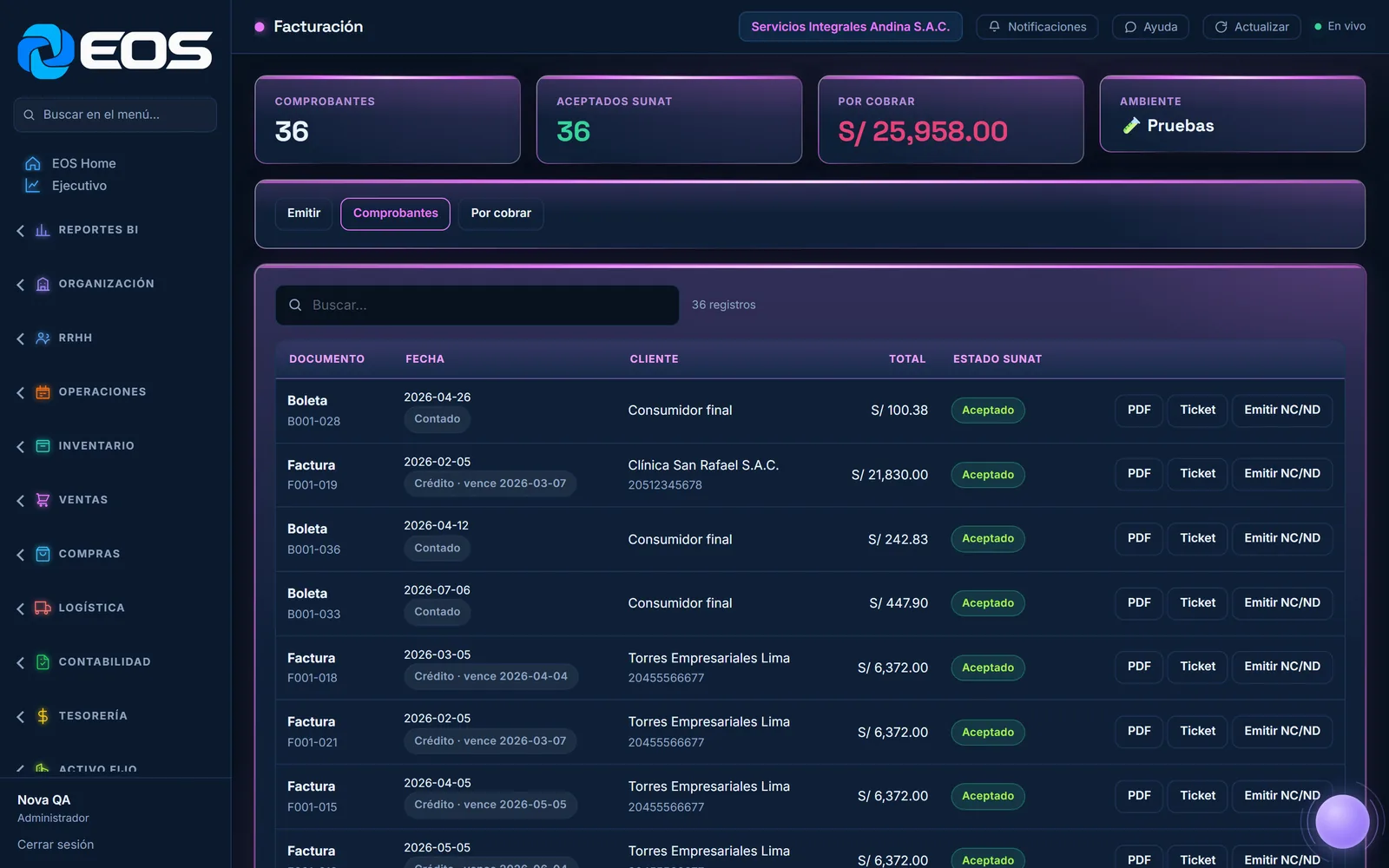Expand the Compras section chevron

21,554
